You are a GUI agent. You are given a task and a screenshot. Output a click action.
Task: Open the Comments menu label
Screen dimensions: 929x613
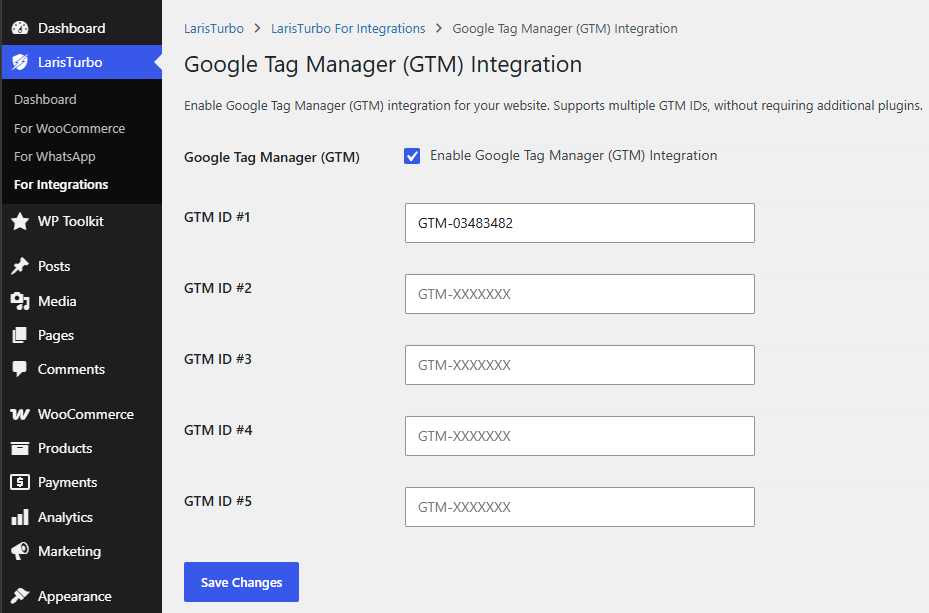(71, 369)
